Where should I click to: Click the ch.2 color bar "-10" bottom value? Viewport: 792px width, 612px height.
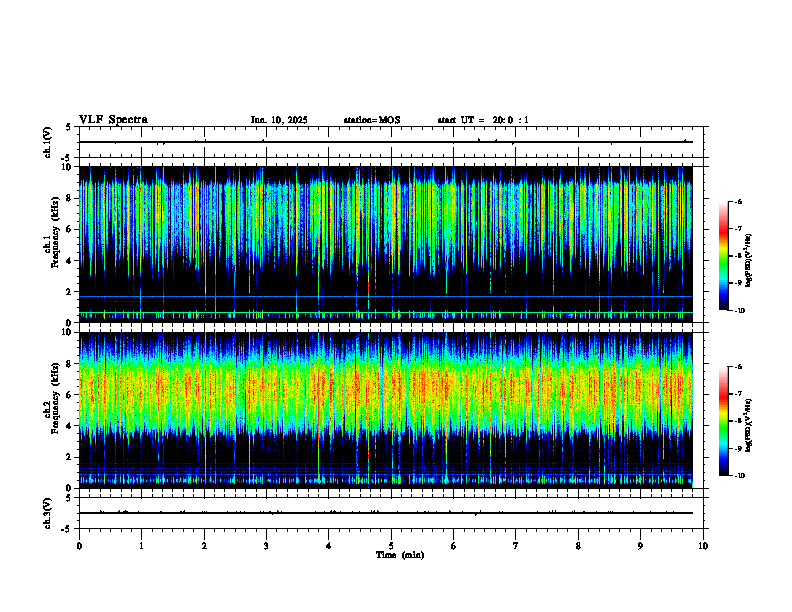pyautogui.click(x=739, y=476)
